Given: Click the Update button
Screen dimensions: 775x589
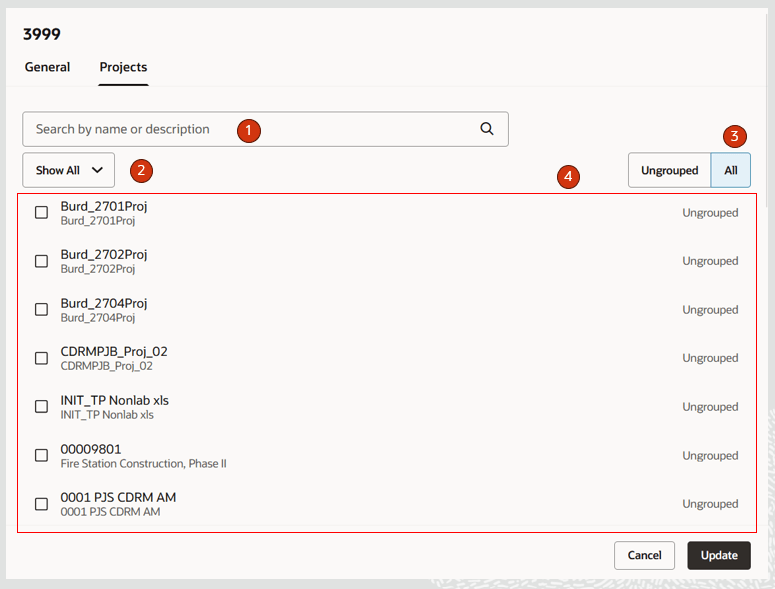Looking at the screenshot, I should [719, 555].
